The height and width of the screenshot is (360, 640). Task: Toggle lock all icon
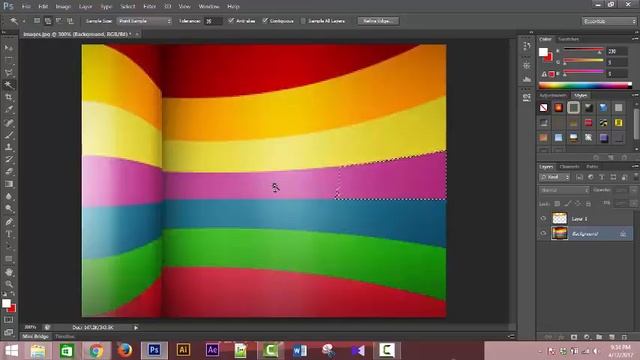588,203
